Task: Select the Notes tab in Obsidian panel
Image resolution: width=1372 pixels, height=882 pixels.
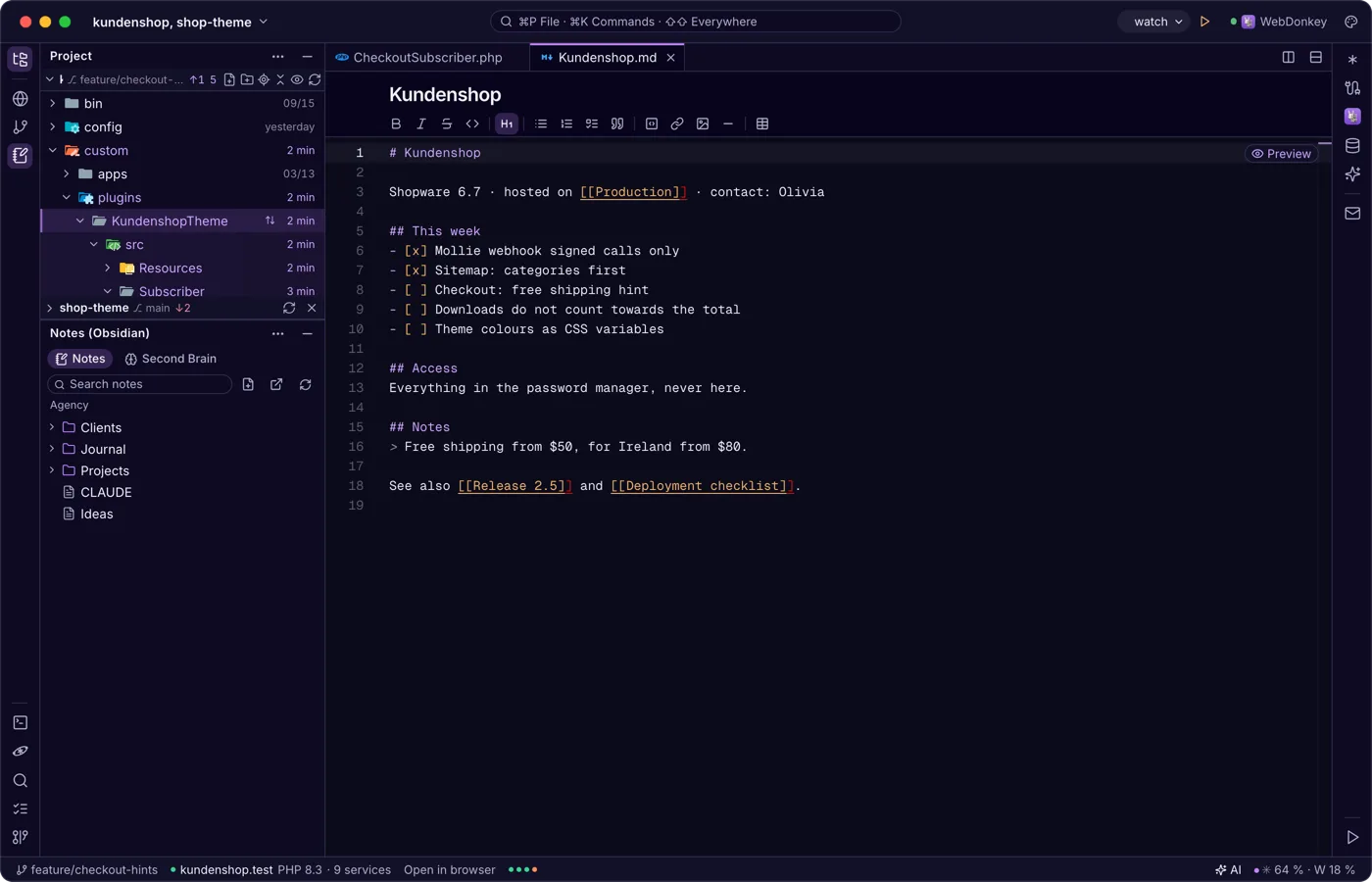Action: click(80, 359)
